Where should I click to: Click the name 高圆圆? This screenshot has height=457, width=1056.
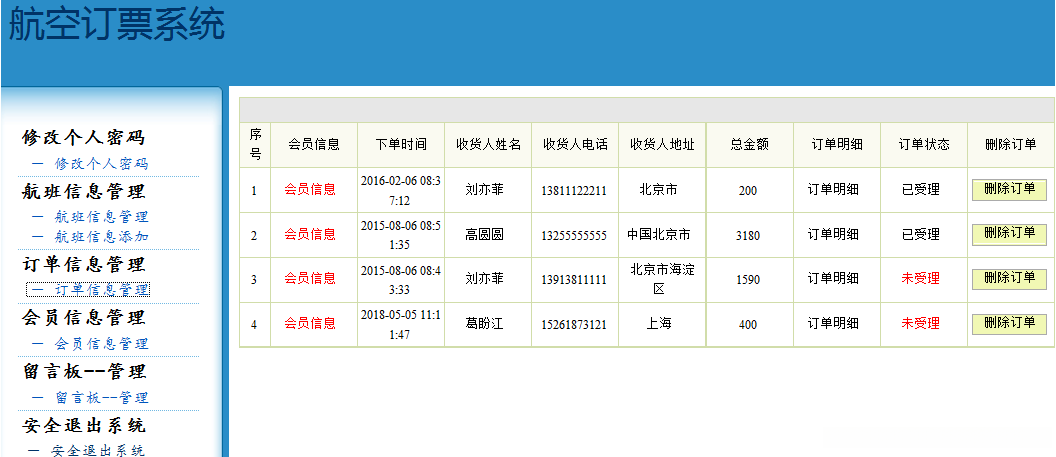pyautogui.click(x=484, y=234)
